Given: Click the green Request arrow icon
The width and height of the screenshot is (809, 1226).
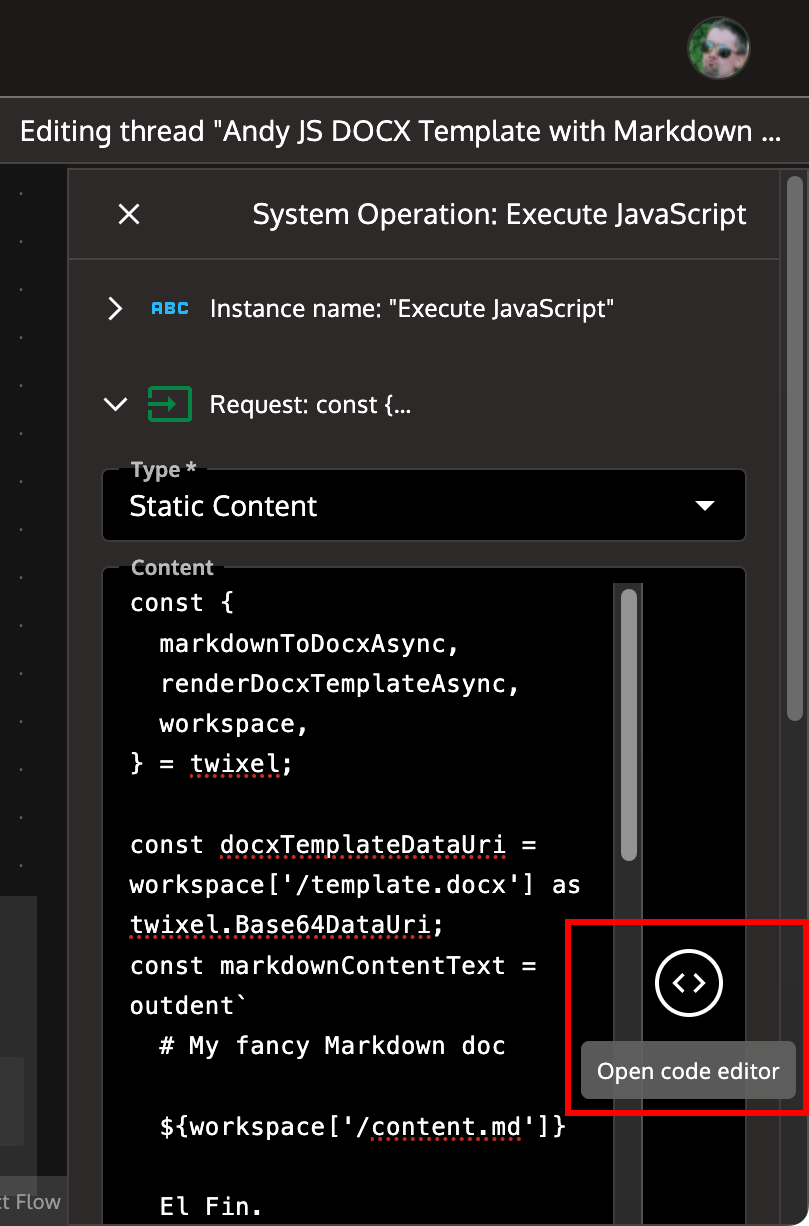Looking at the screenshot, I should pos(169,404).
